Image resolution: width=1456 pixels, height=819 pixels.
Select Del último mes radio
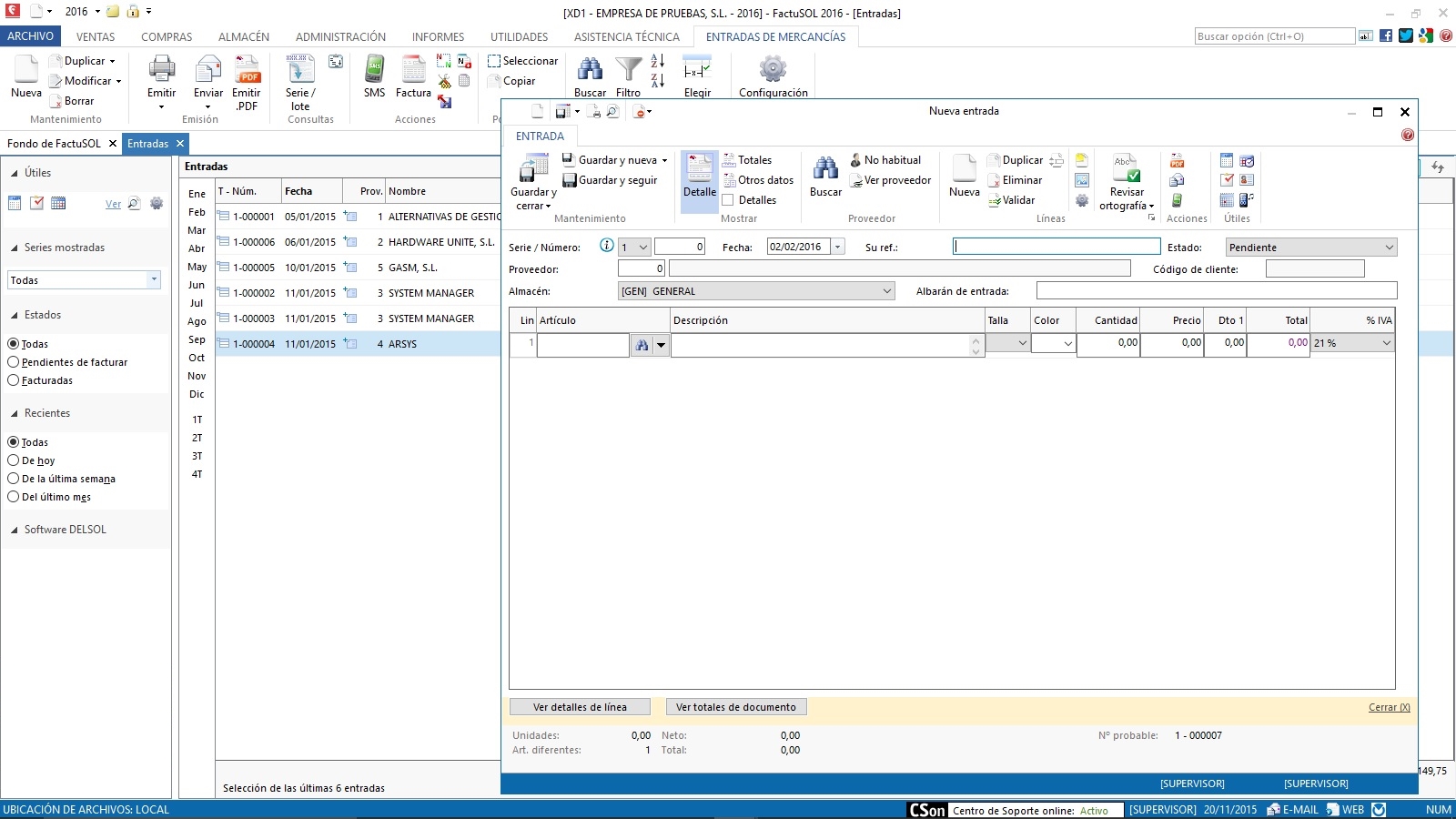point(14,497)
